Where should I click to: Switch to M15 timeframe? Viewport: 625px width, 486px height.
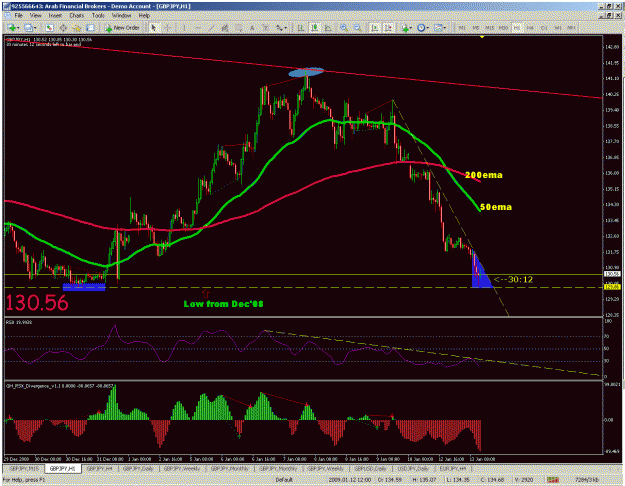(x=489, y=28)
